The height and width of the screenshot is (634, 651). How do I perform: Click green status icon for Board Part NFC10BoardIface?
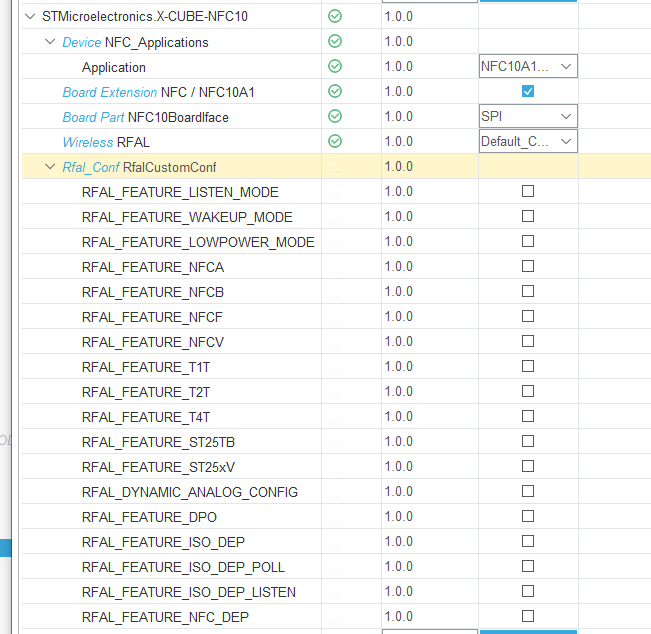point(335,116)
